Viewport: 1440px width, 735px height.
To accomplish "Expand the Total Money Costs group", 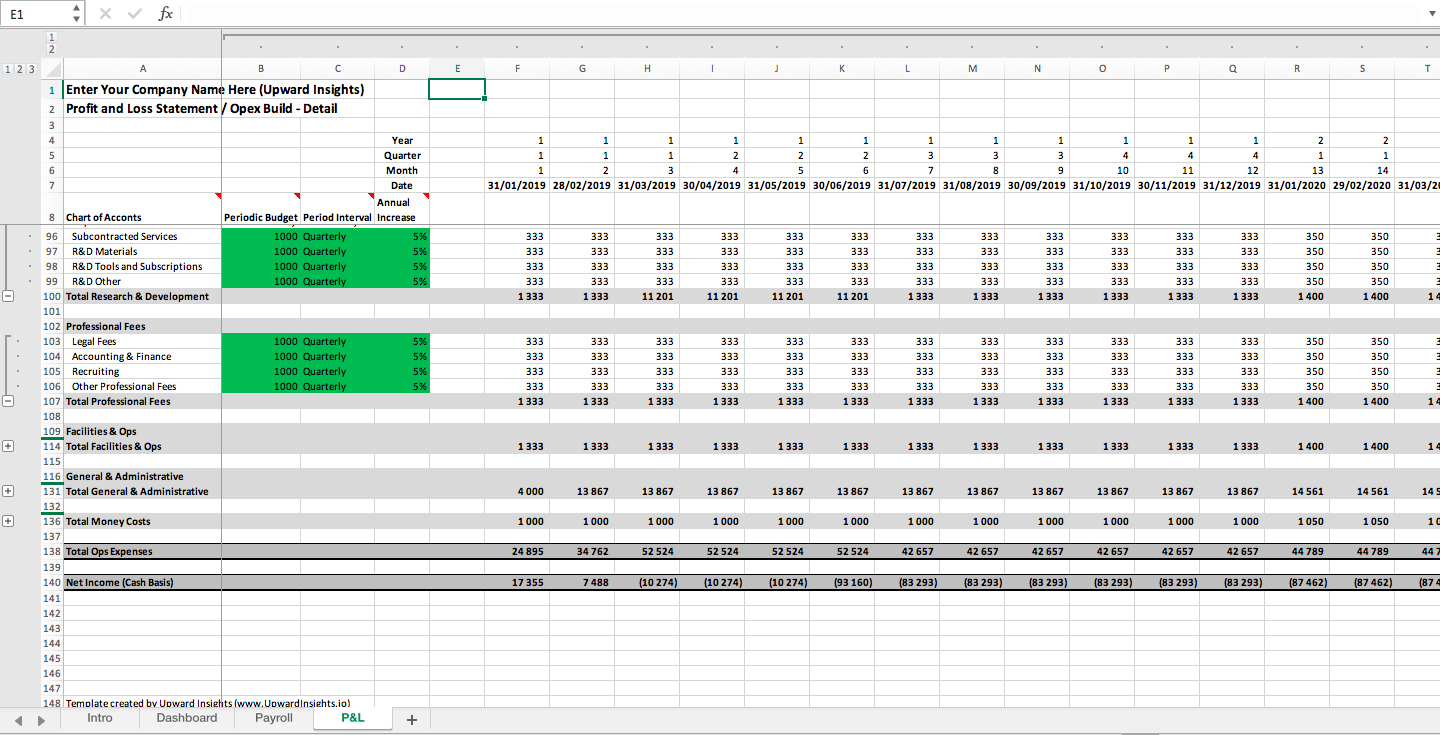I will tap(9, 521).
